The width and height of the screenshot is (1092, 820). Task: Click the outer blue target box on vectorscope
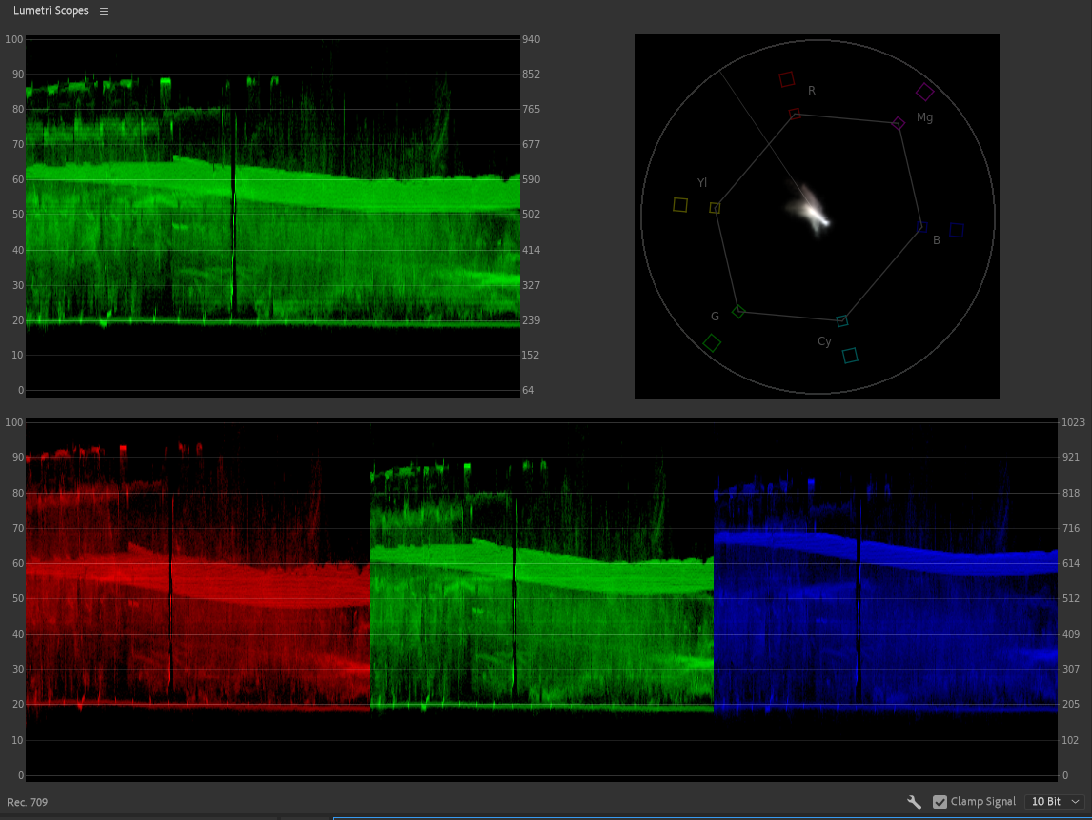[956, 230]
